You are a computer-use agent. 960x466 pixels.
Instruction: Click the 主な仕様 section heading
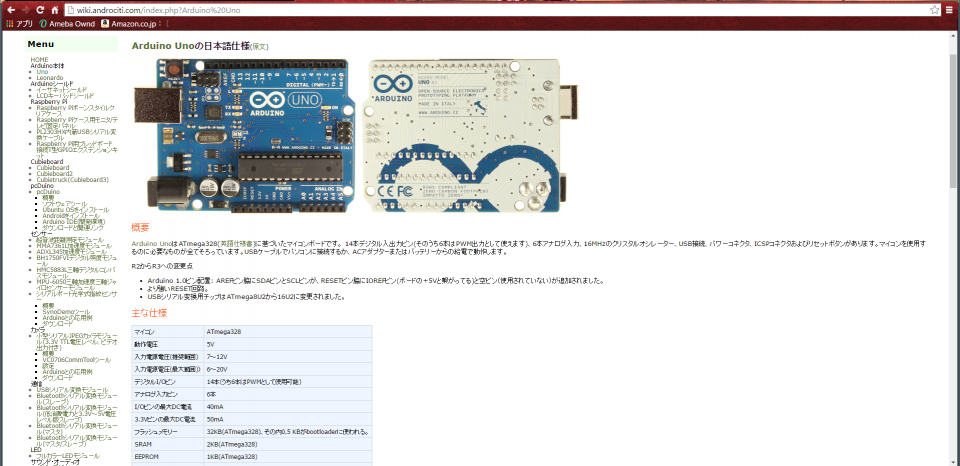coord(149,313)
